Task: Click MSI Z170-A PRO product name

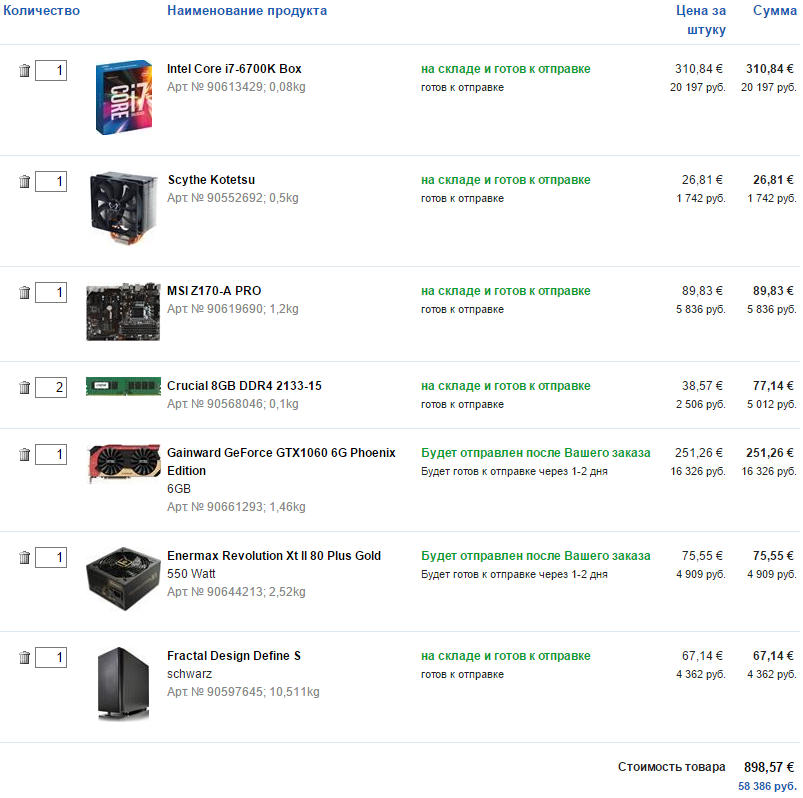Action: coord(214,291)
